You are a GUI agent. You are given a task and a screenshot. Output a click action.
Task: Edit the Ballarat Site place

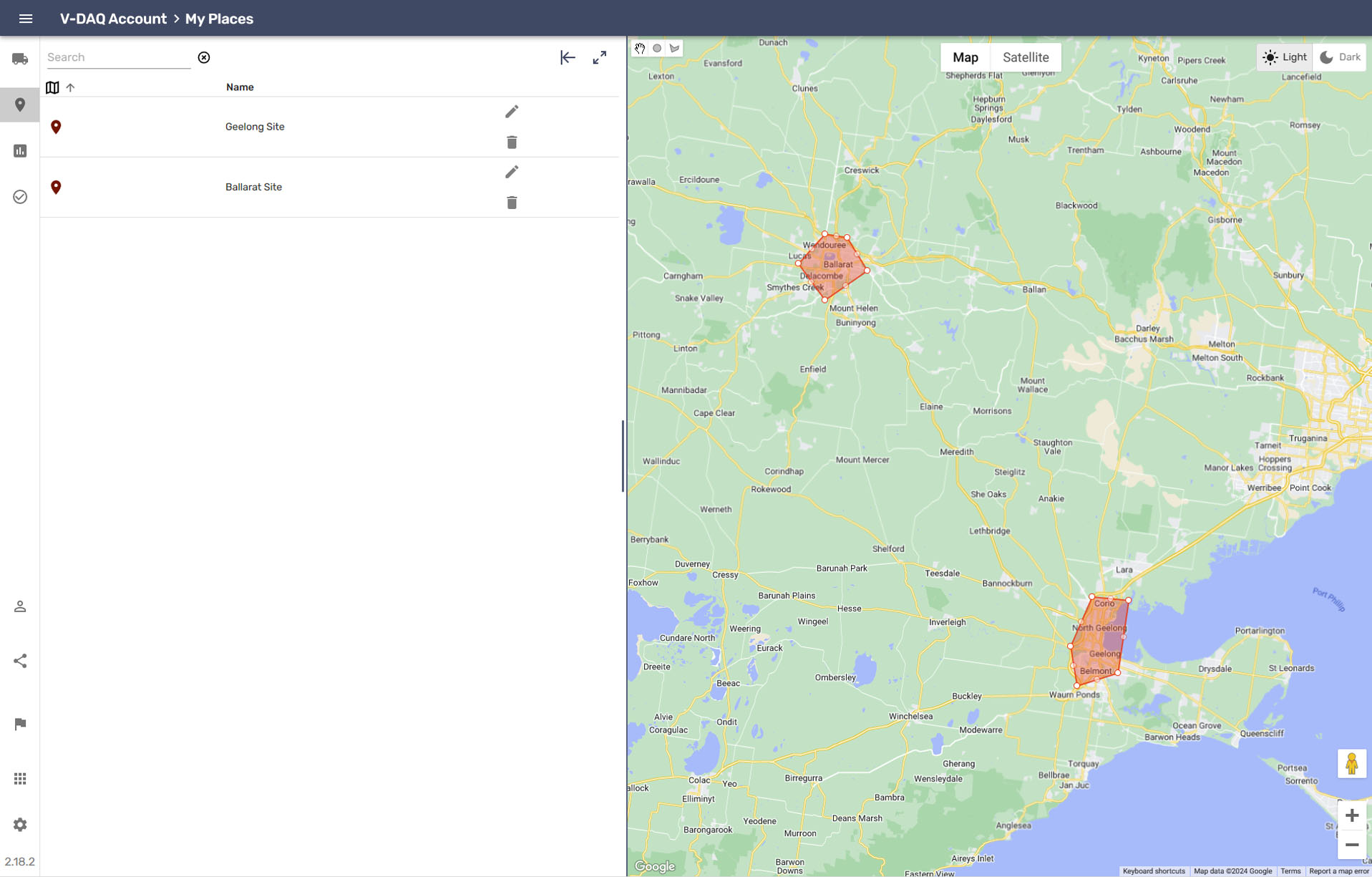coord(512,172)
